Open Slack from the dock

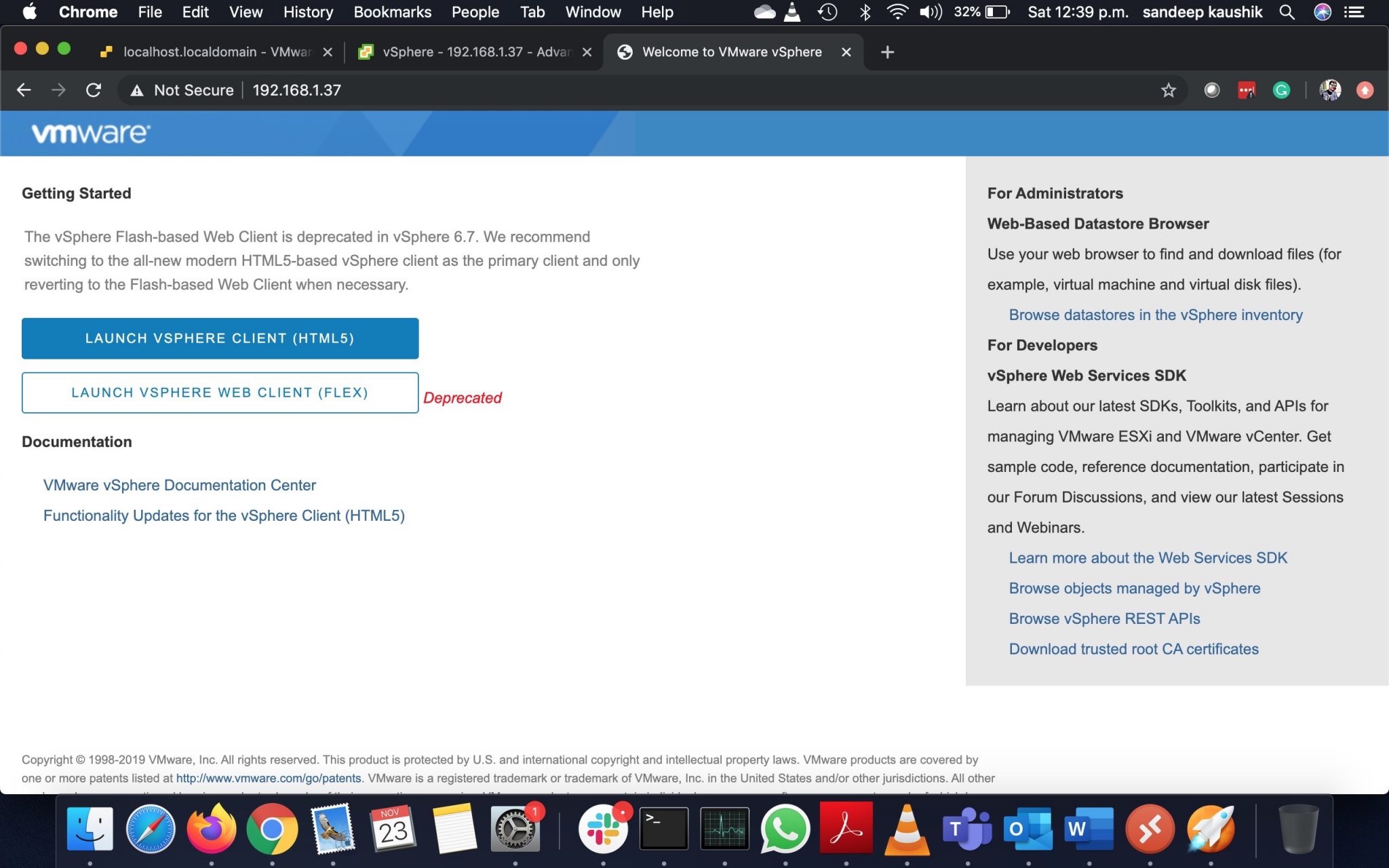click(x=602, y=829)
